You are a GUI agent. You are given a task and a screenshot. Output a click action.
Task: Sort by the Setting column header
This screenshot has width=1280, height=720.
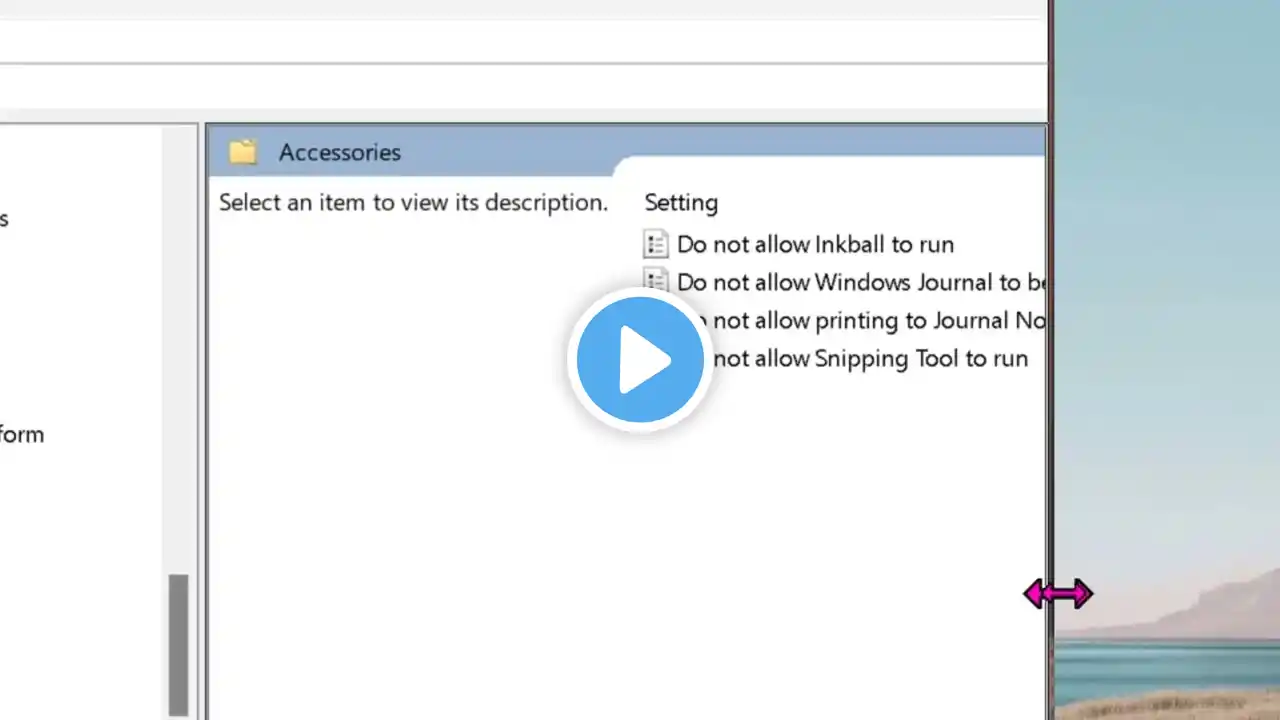click(681, 202)
